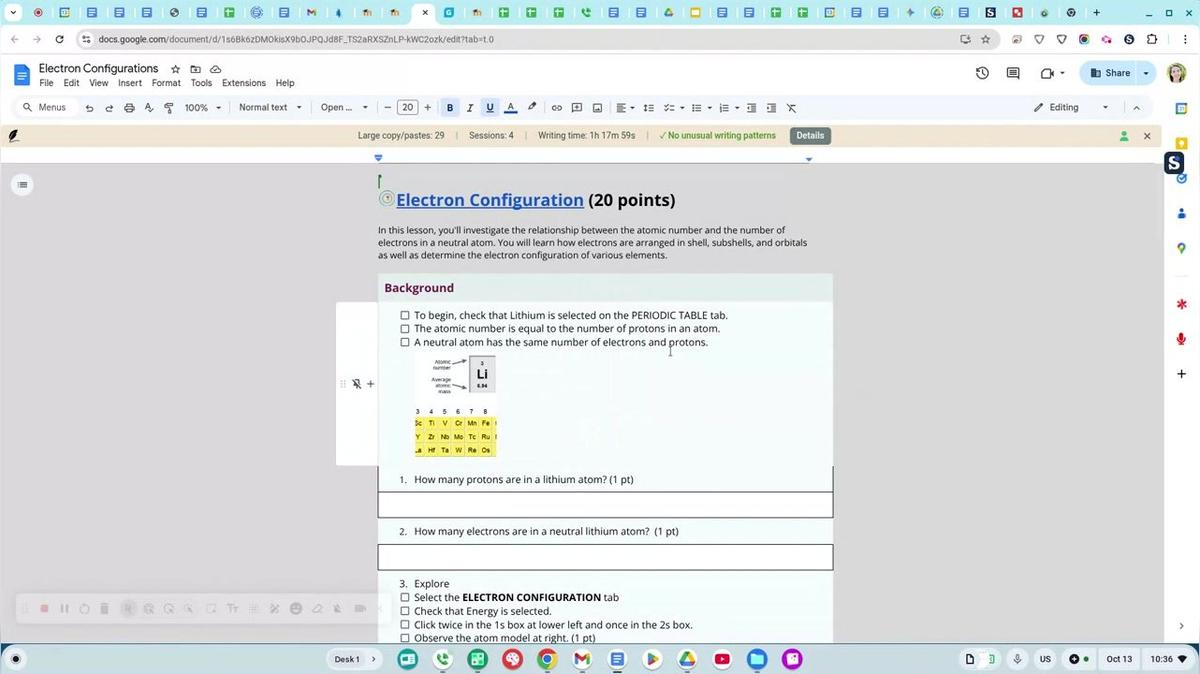Click the Insert link icon
Image resolution: width=1200 pixels, height=674 pixels.
(557, 108)
